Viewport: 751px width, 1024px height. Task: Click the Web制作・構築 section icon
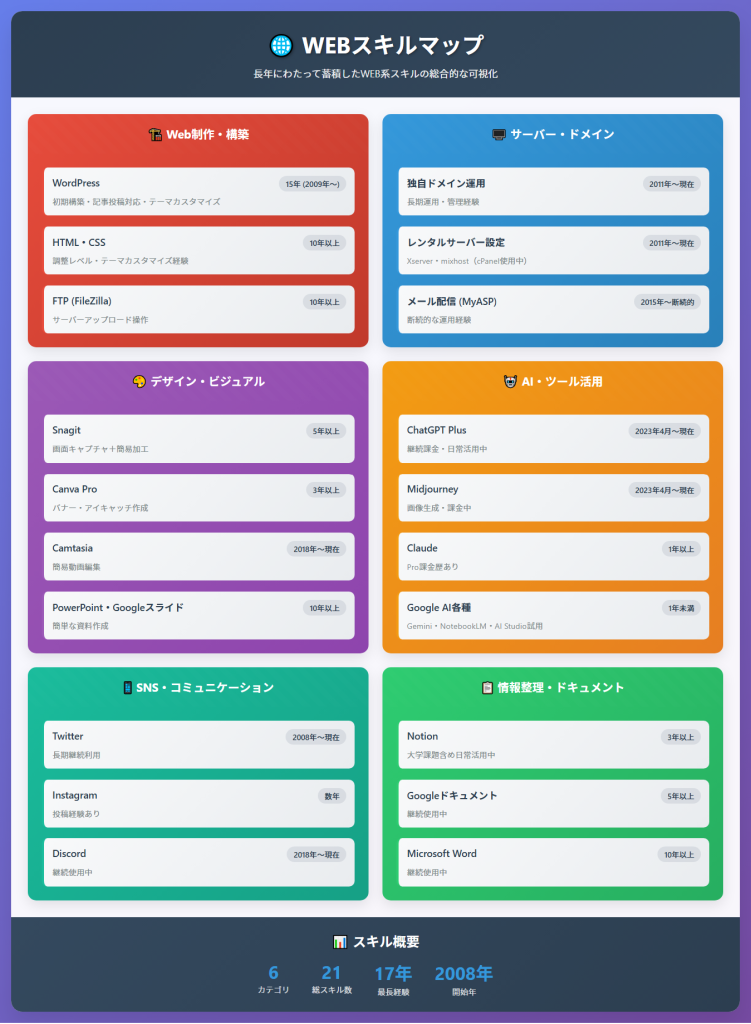[155, 134]
